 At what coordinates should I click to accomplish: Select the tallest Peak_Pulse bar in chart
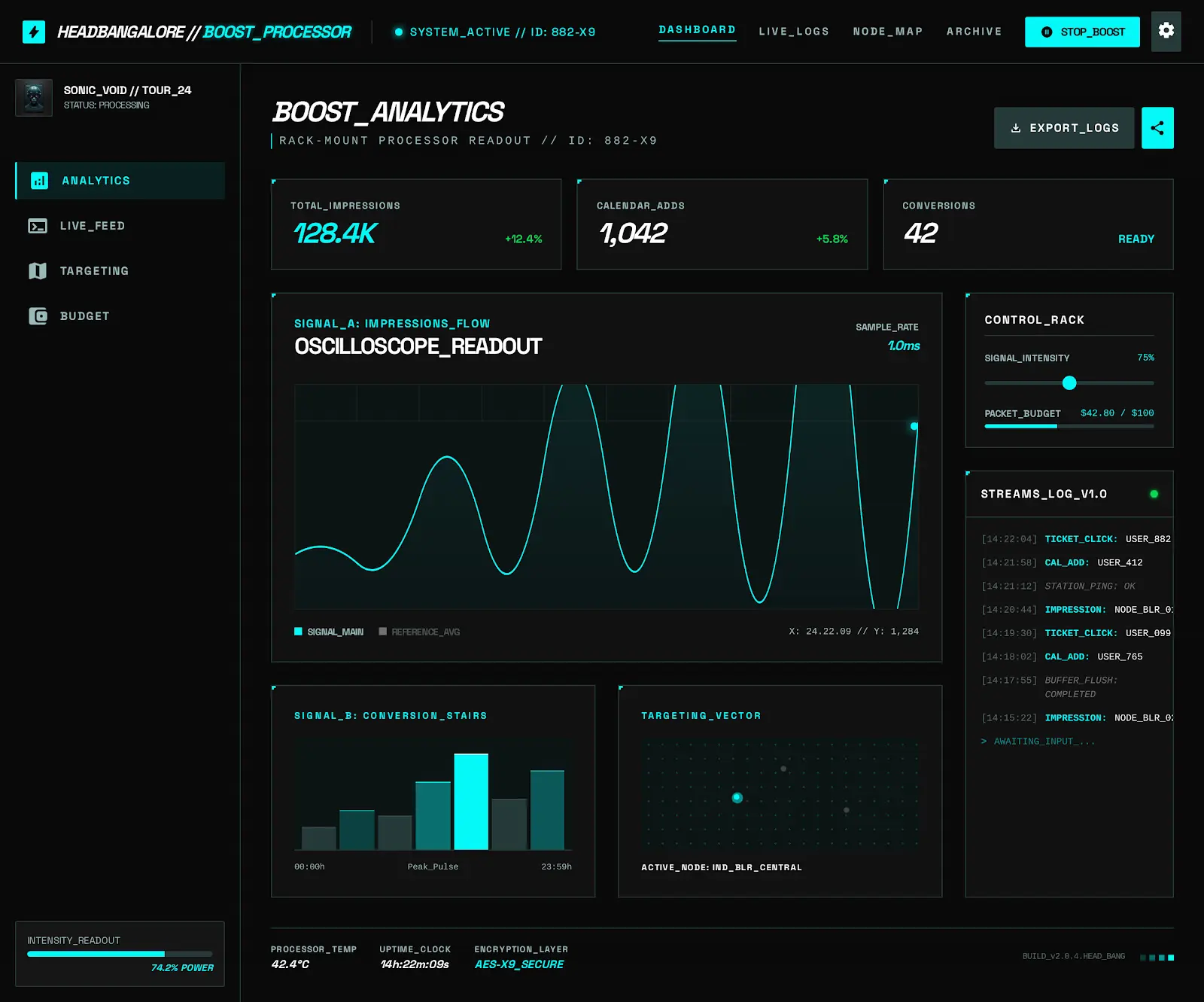click(x=471, y=801)
